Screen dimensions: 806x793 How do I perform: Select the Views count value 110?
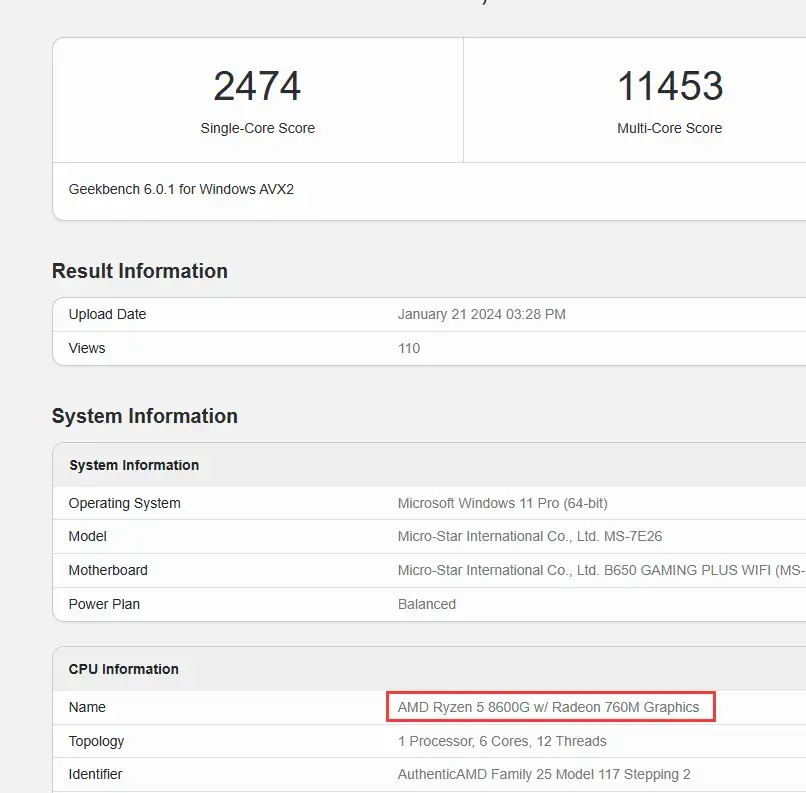(409, 348)
